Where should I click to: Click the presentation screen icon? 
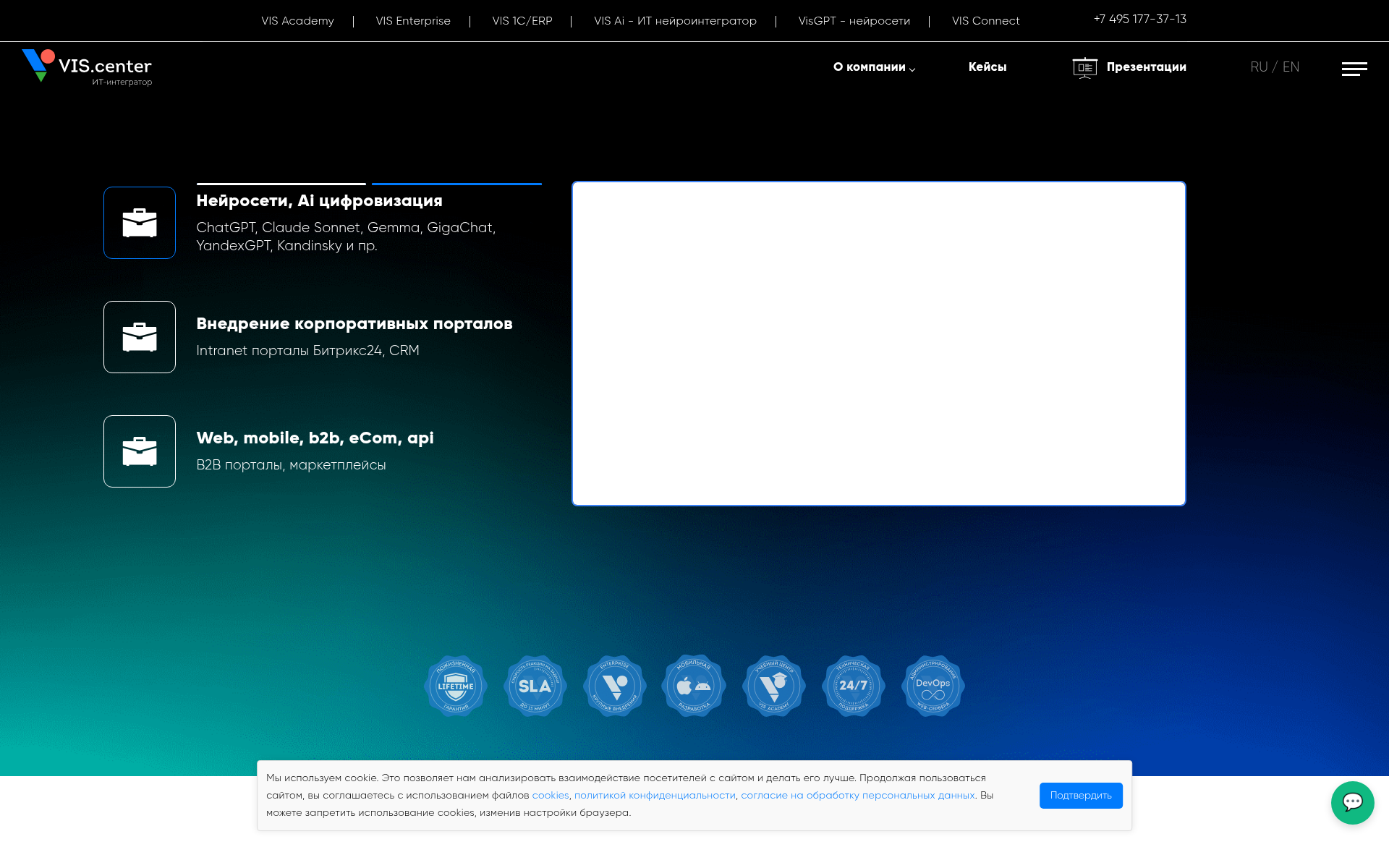pyautogui.click(x=1084, y=67)
